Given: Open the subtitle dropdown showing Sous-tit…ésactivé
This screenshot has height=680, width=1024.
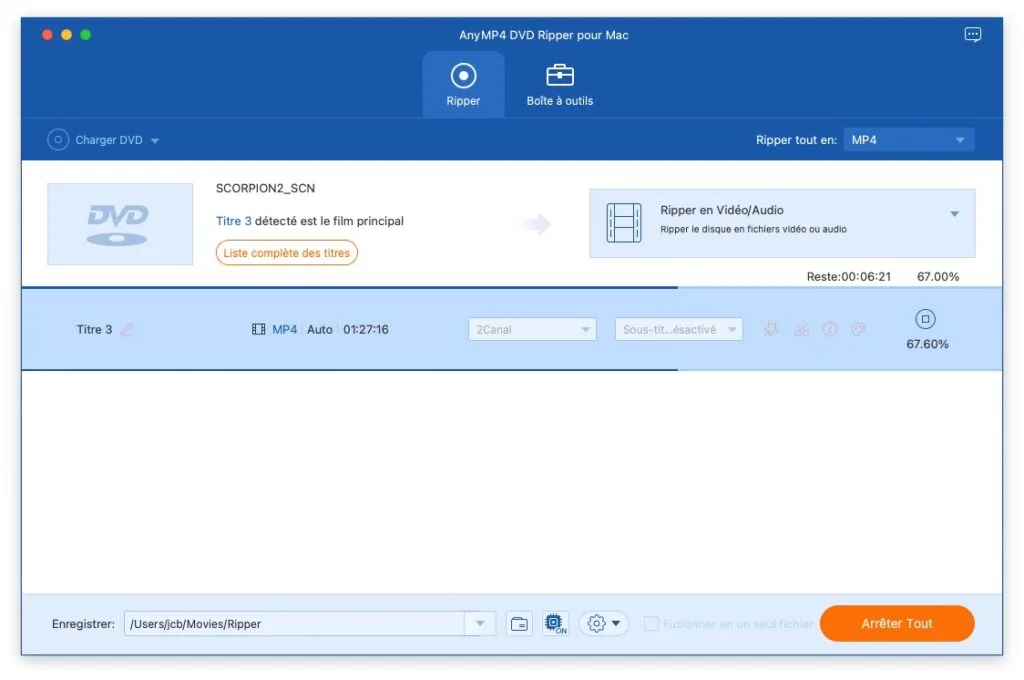Looking at the screenshot, I should pyautogui.click(x=678, y=330).
